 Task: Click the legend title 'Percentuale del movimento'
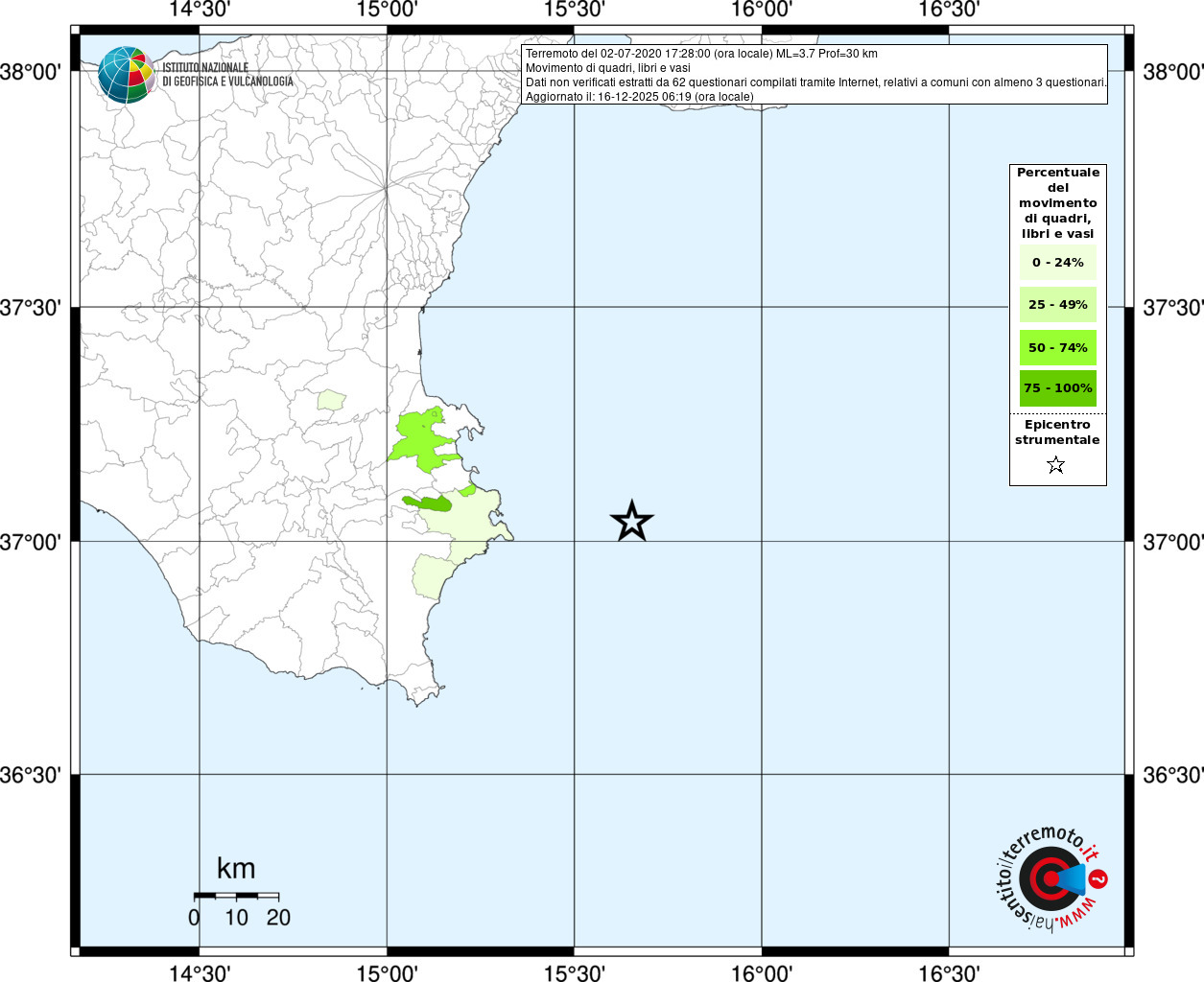1058,203
